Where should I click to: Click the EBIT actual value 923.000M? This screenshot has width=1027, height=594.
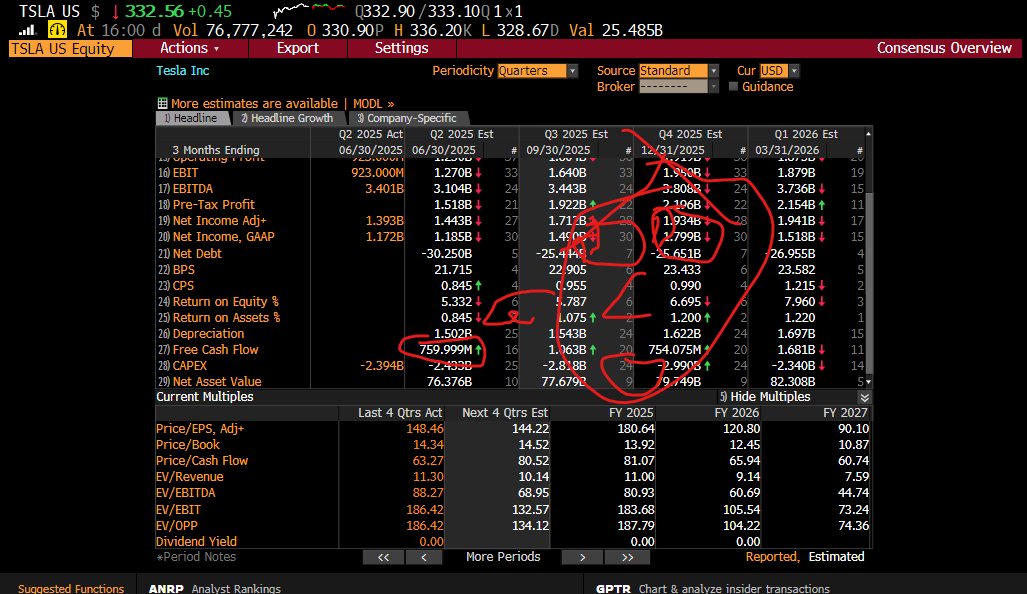pyautogui.click(x=377, y=173)
